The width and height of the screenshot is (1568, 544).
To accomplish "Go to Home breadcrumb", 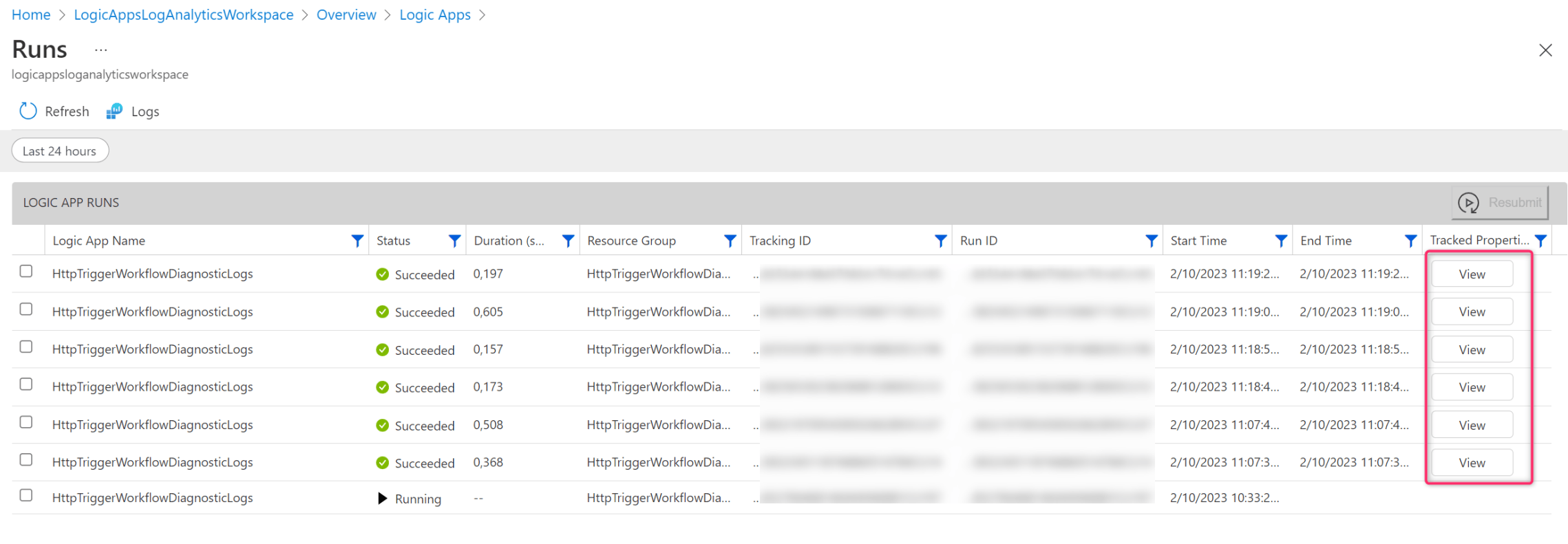I will [x=31, y=14].
